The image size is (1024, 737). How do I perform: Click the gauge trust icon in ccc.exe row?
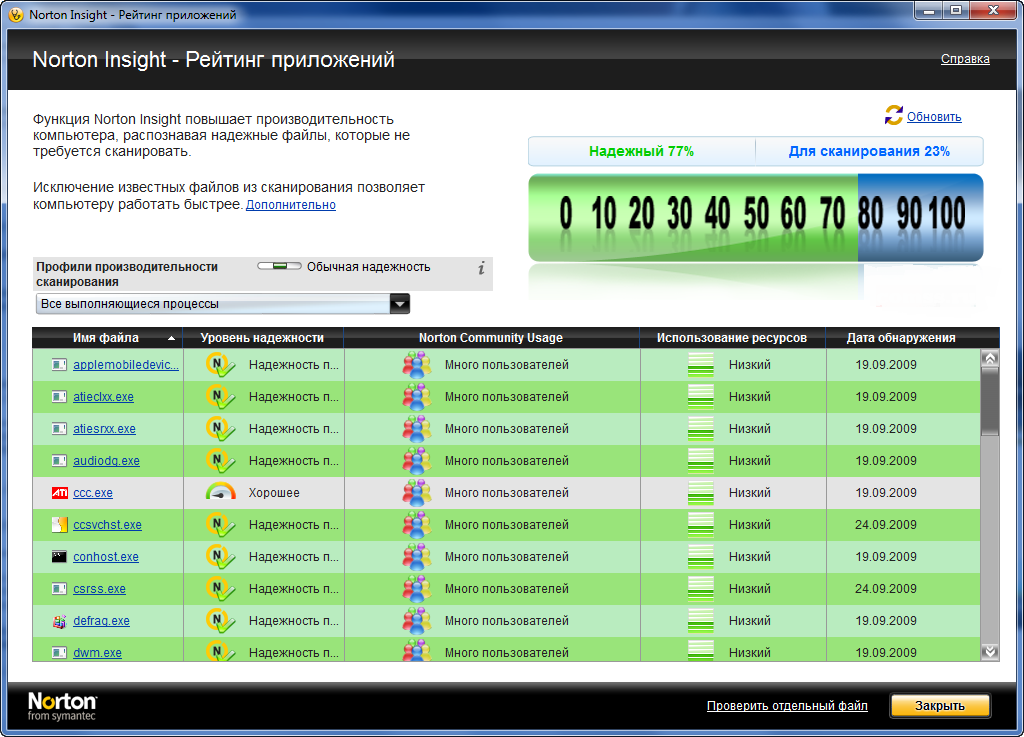[220, 493]
